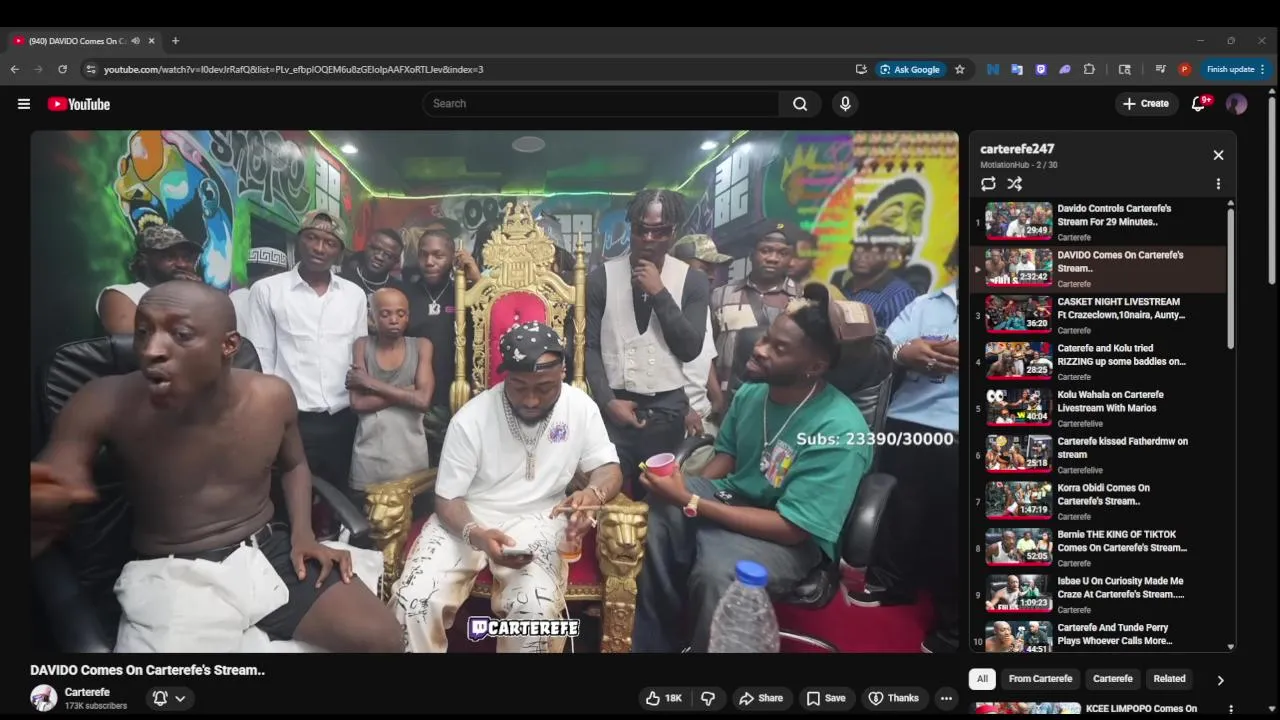Open more actions ellipsis below video
Image resolution: width=1280 pixels, height=720 pixels.
point(946,698)
